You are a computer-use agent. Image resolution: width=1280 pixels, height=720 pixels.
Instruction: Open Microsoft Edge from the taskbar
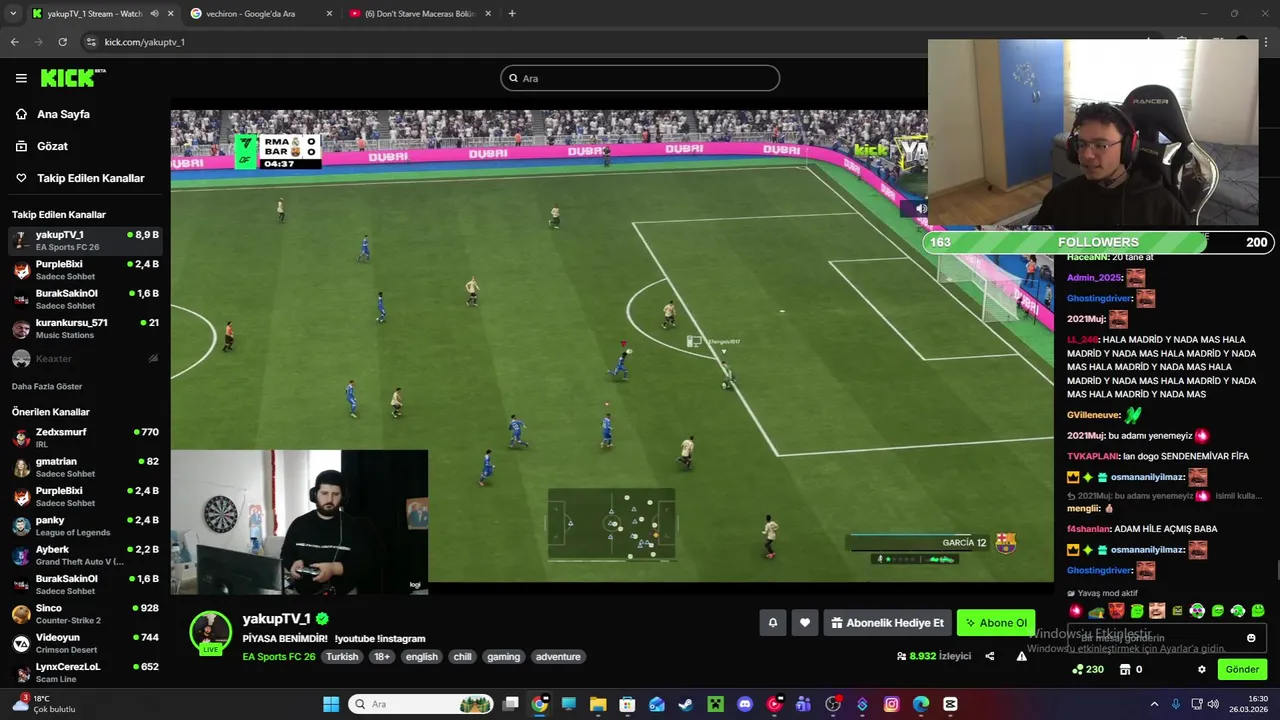920,704
